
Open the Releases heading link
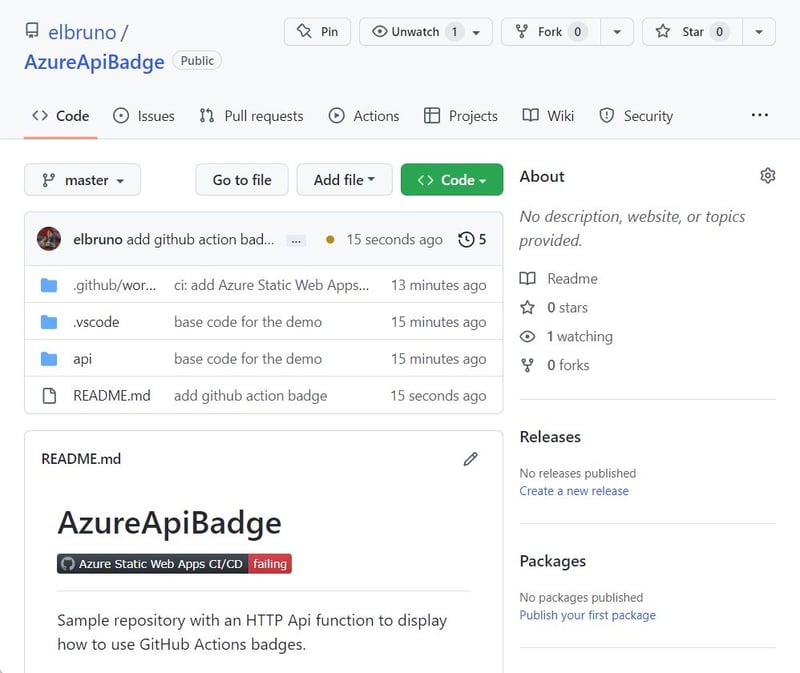coord(550,437)
